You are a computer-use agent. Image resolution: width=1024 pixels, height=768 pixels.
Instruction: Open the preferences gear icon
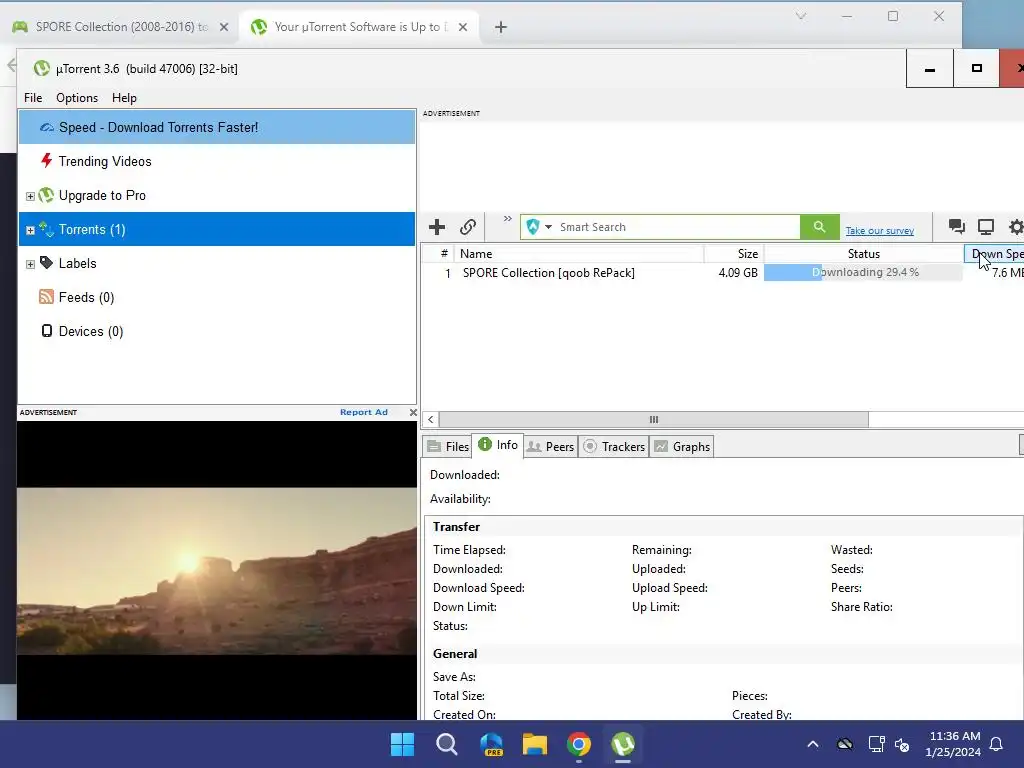[x=1016, y=227]
